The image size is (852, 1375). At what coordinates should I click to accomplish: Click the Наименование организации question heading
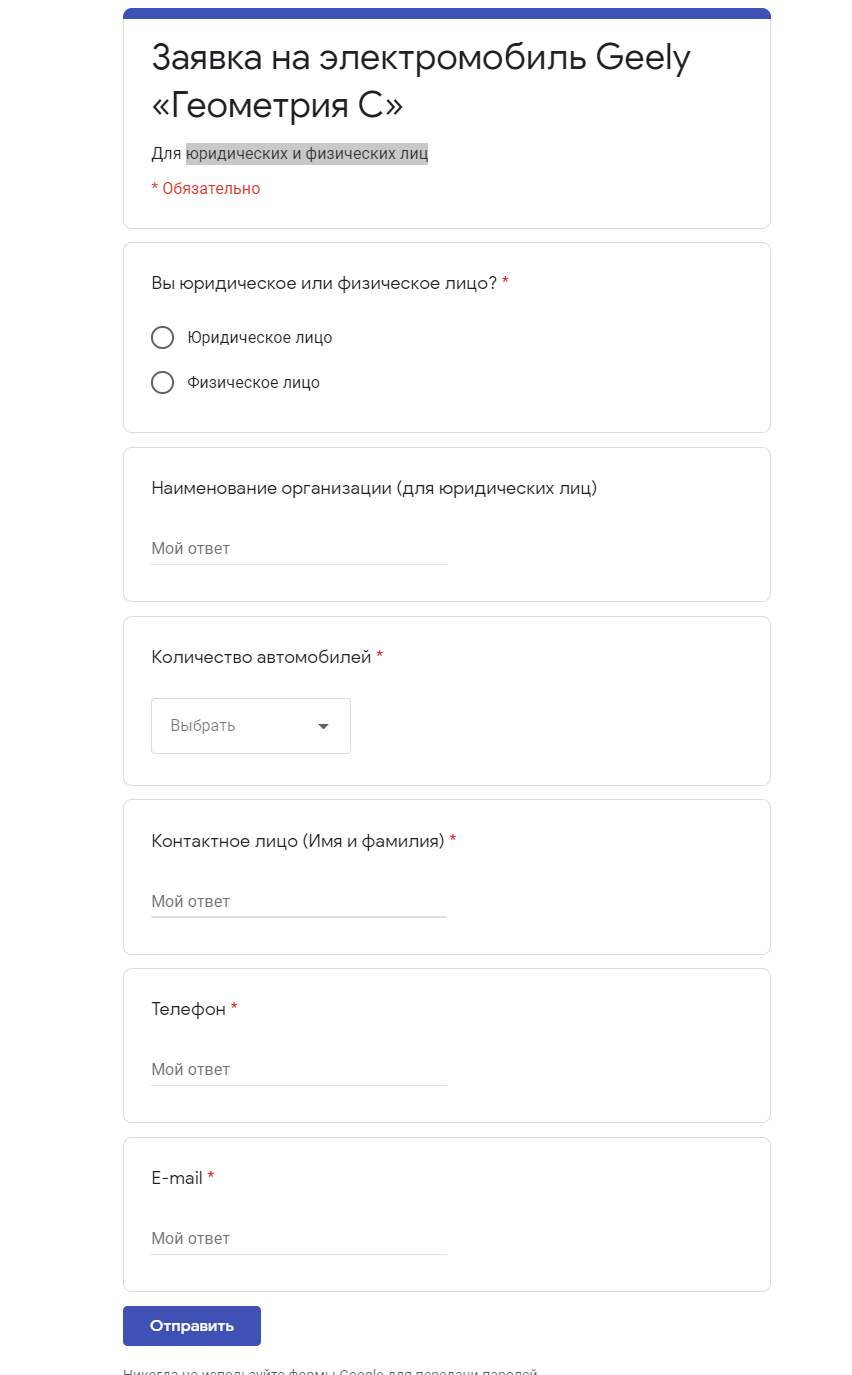374,488
